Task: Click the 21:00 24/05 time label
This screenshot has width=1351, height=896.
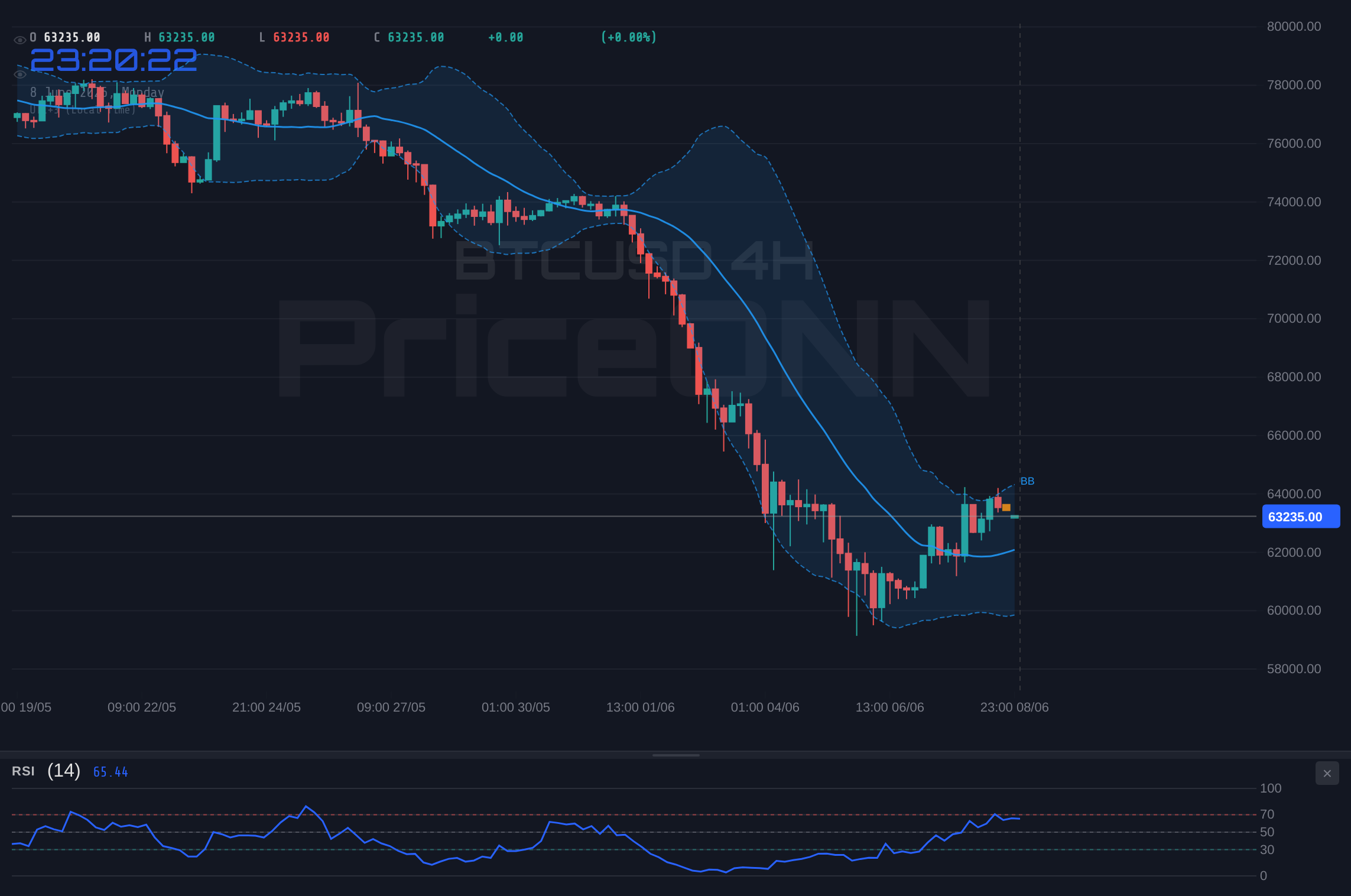Action: tap(267, 707)
